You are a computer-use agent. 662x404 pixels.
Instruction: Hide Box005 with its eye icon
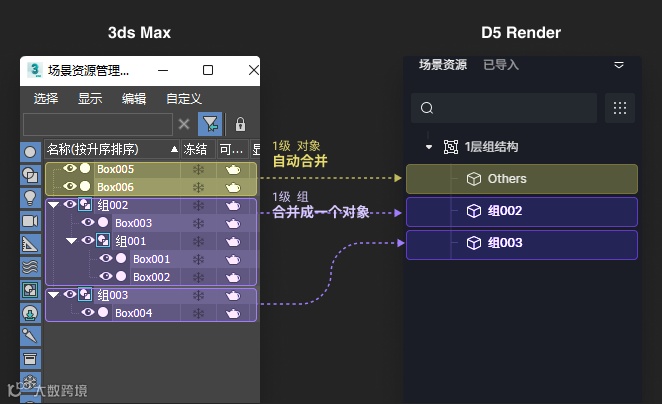70,168
